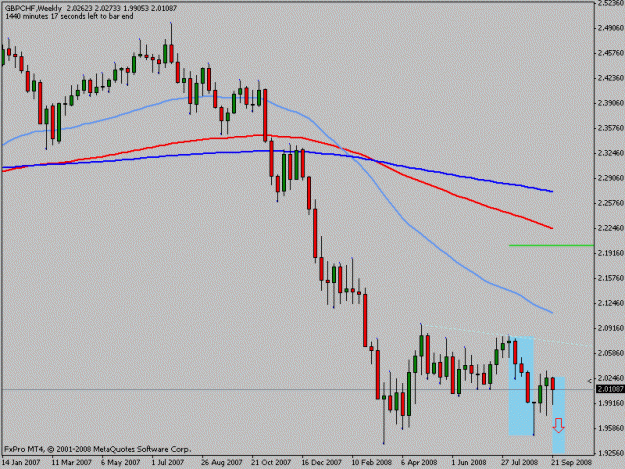Image resolution: width=625 pixels, height=469 pixels.
Task: Click the '1 Jul 2007' date label
Action: [x=168, y=463]
